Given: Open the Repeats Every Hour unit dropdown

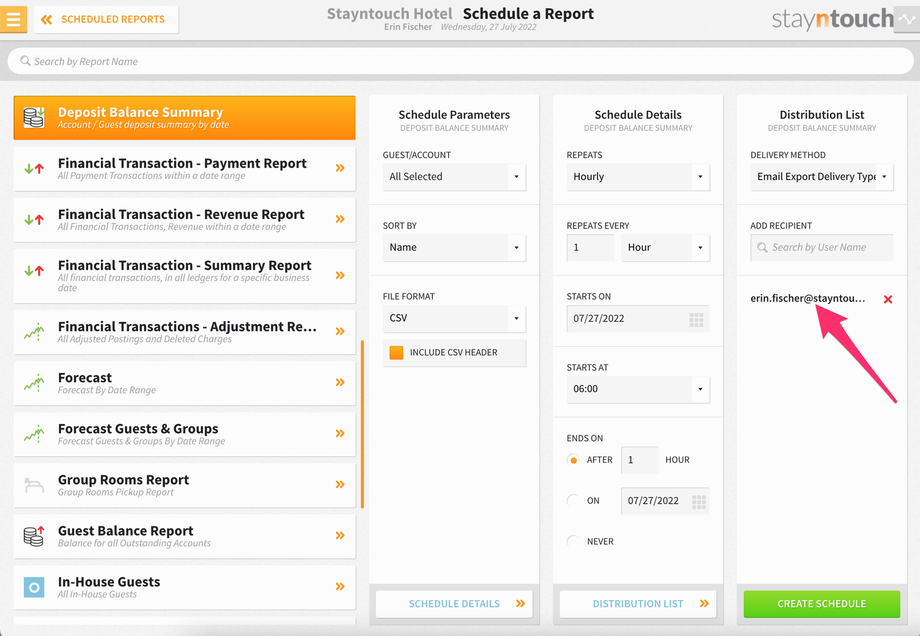Looking at the screenshot, I should point(665,248).
